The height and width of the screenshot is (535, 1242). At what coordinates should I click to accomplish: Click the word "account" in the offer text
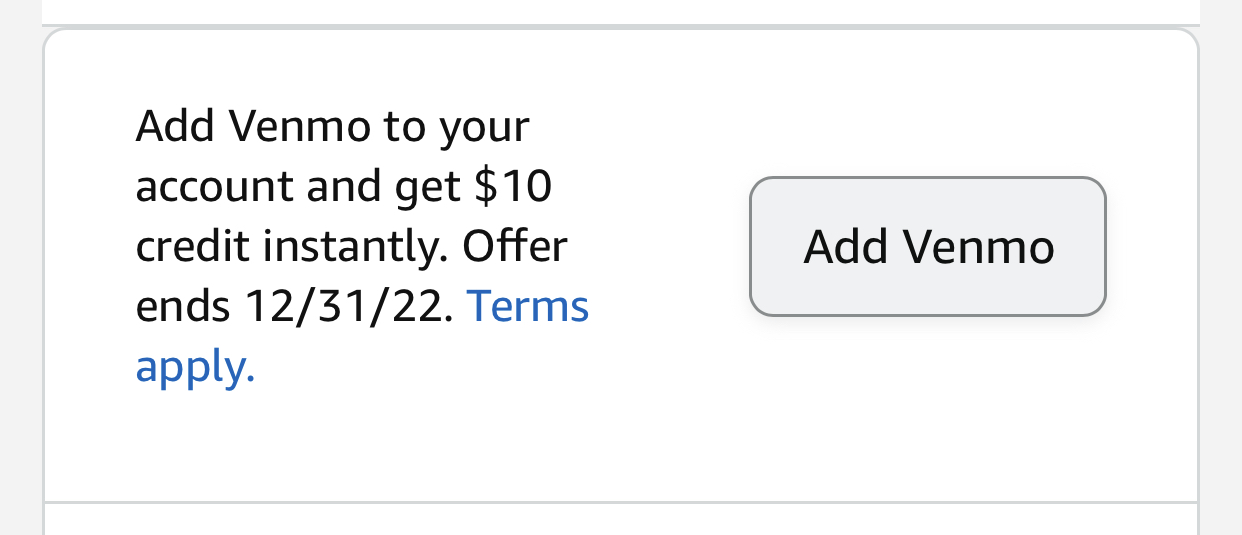tap(211, 187)
